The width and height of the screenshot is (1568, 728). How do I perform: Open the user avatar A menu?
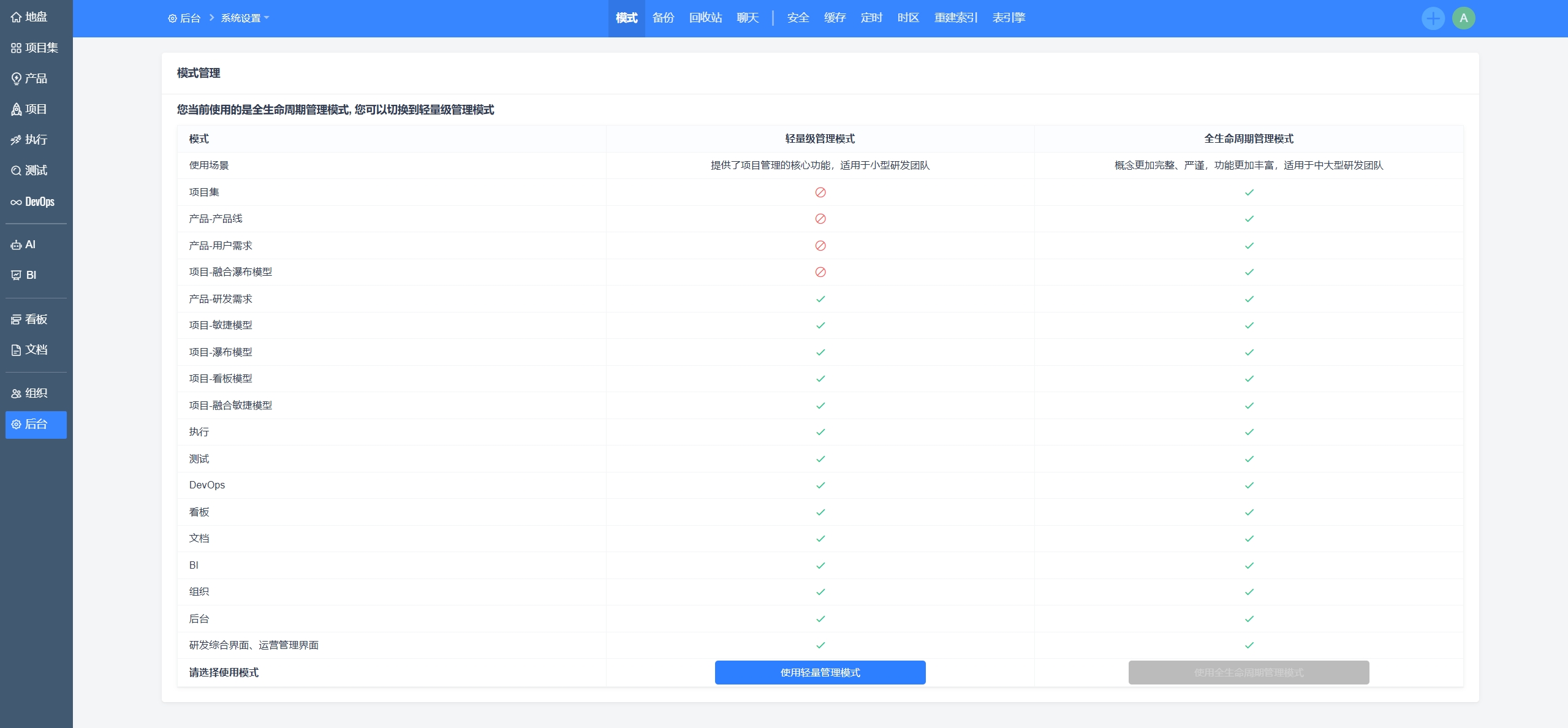click(x=1463, y=18)
